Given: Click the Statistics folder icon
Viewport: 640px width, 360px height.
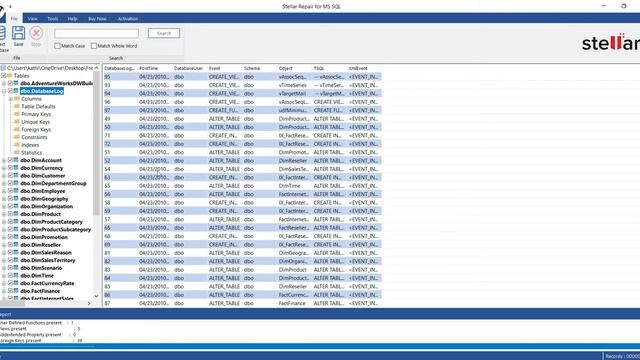Looking at the screenshot, I should tap(17, 152).
